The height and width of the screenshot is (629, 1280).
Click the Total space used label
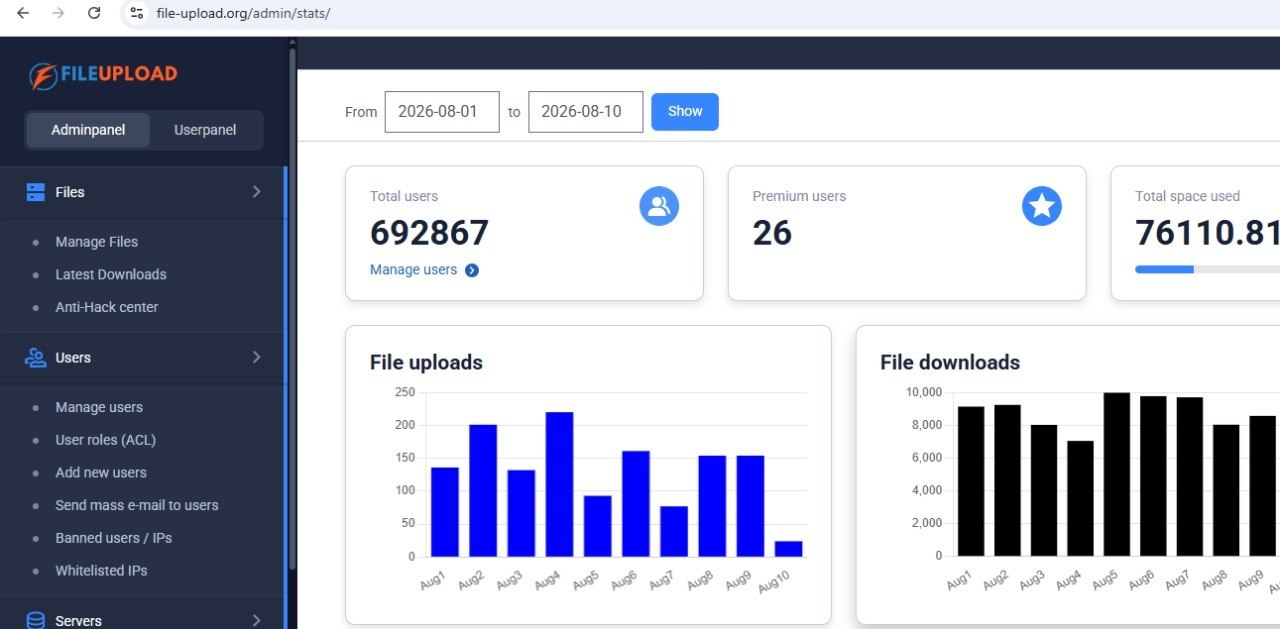pos(1187,196)
